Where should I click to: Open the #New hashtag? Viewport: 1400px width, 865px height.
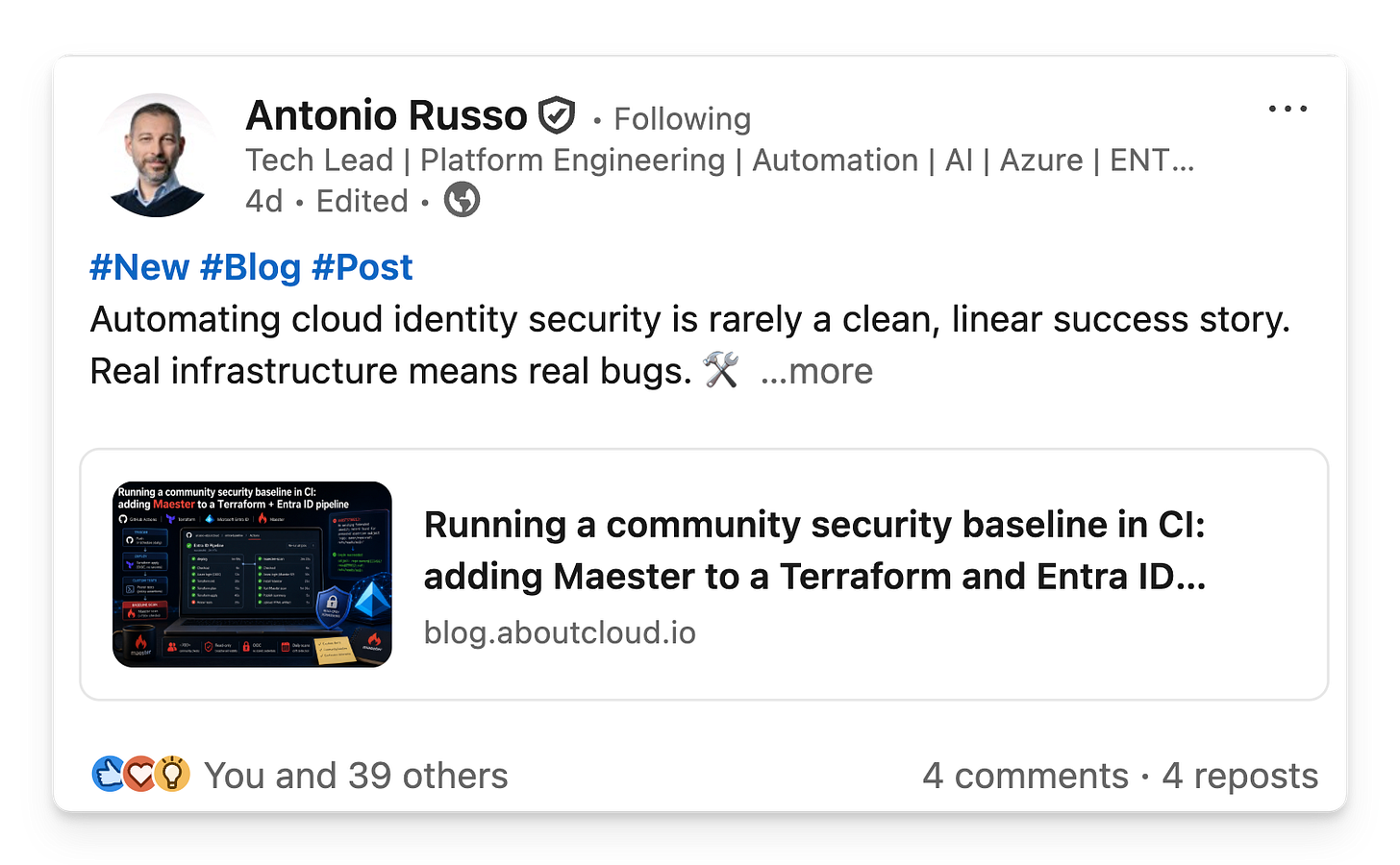(139, 267)
